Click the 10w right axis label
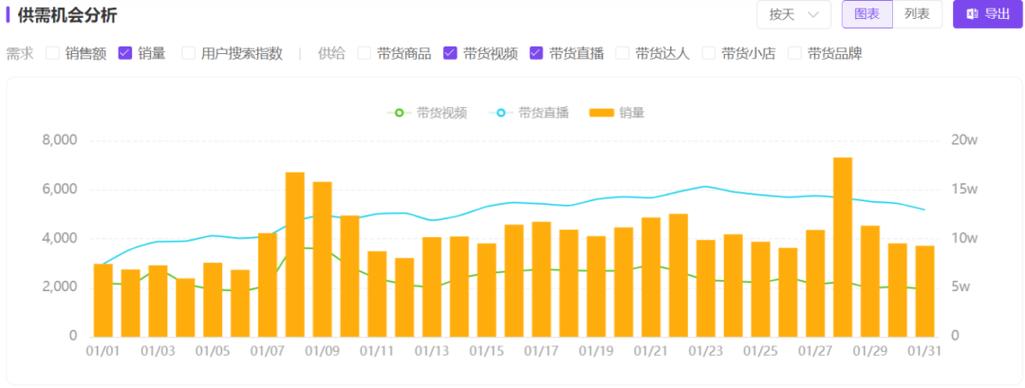 [964, 238]
